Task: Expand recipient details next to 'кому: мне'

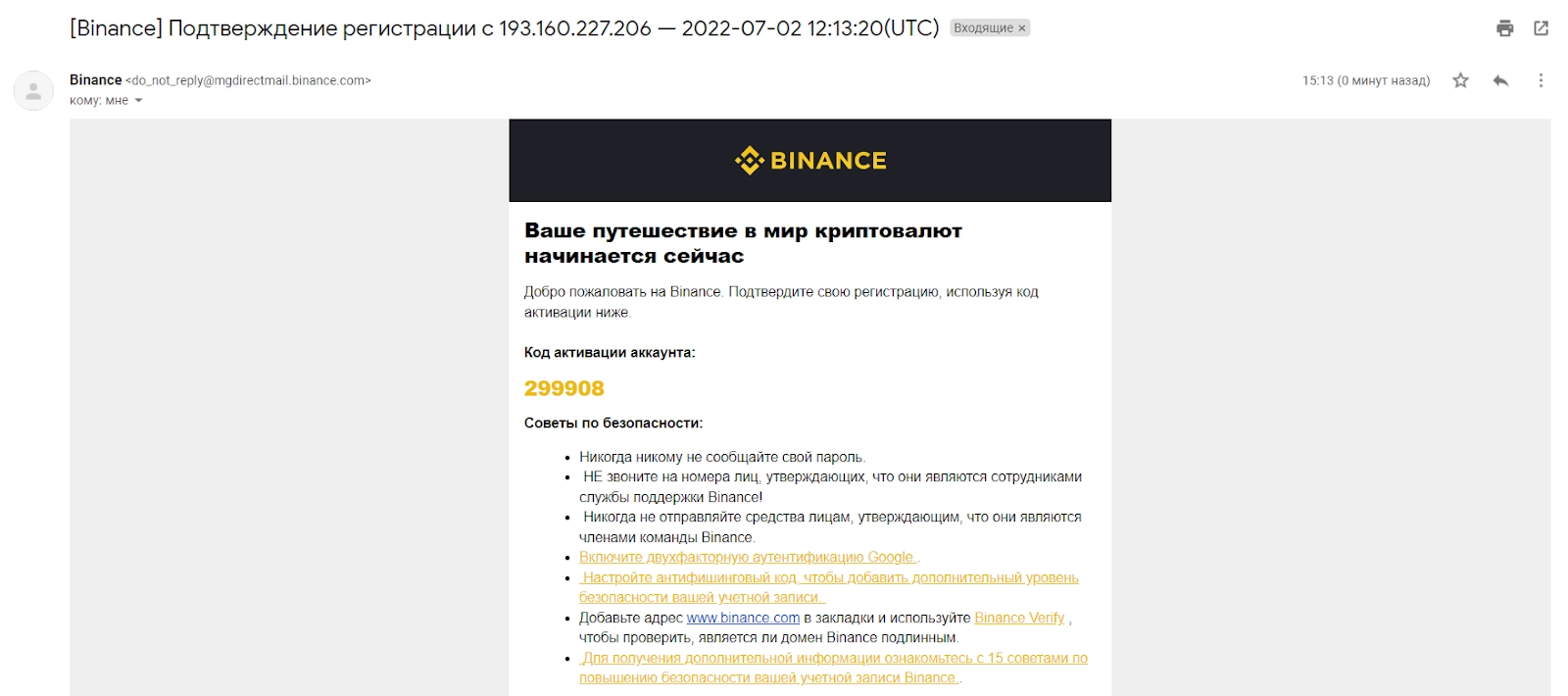Action: click(138, 101)
